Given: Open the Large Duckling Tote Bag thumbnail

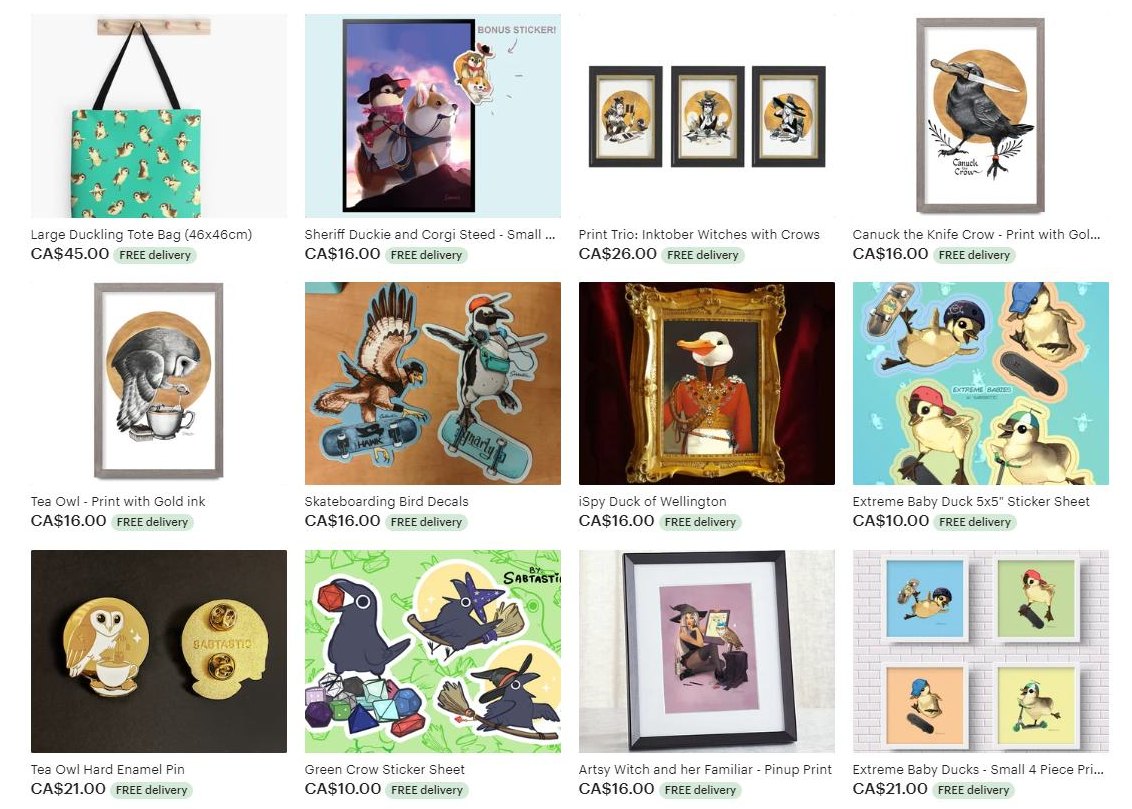Looking at the screenshot, I should (159, 115).
